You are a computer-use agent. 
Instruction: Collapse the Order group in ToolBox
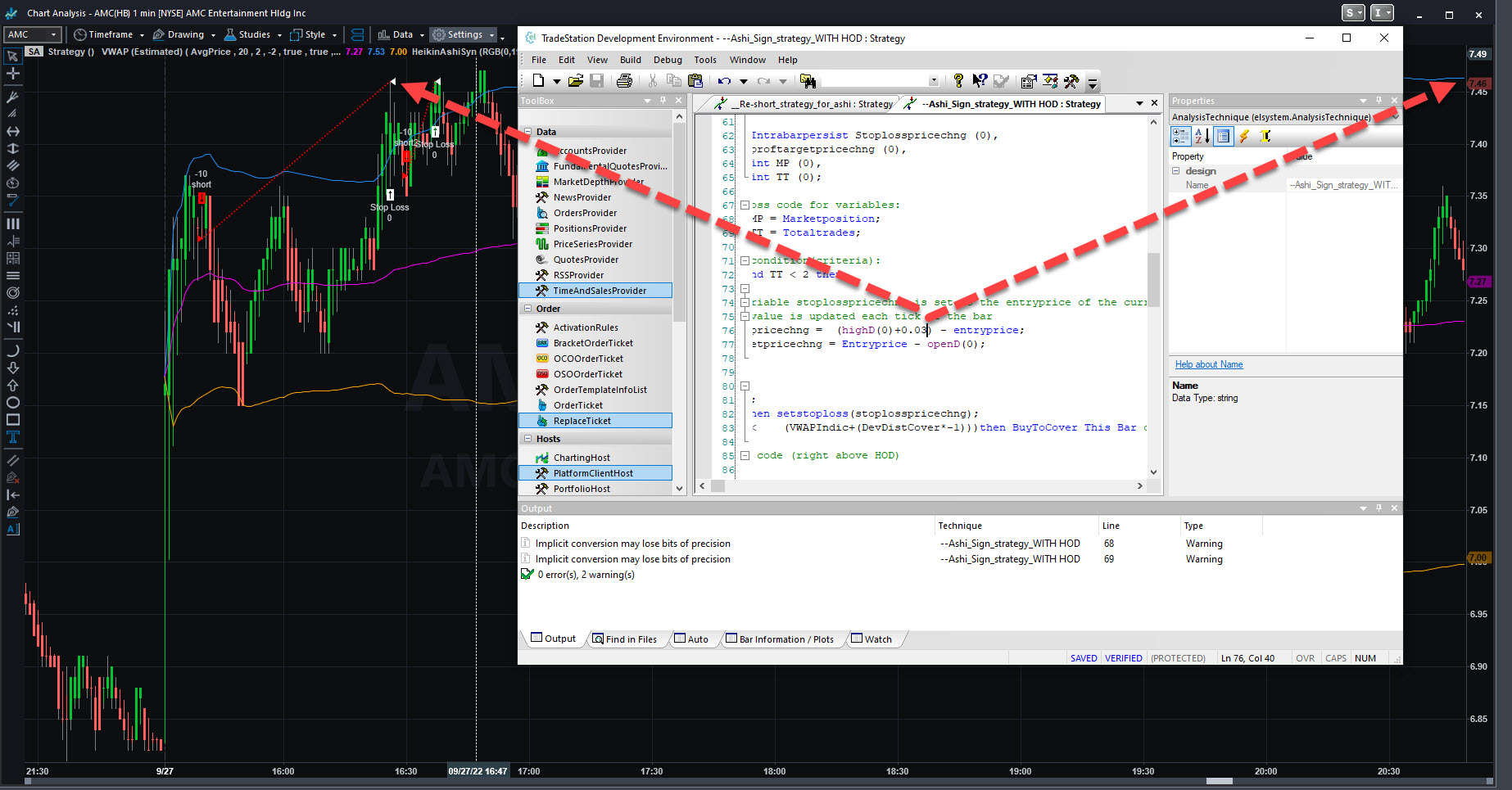pyautogui.click(x=527, y=309)
